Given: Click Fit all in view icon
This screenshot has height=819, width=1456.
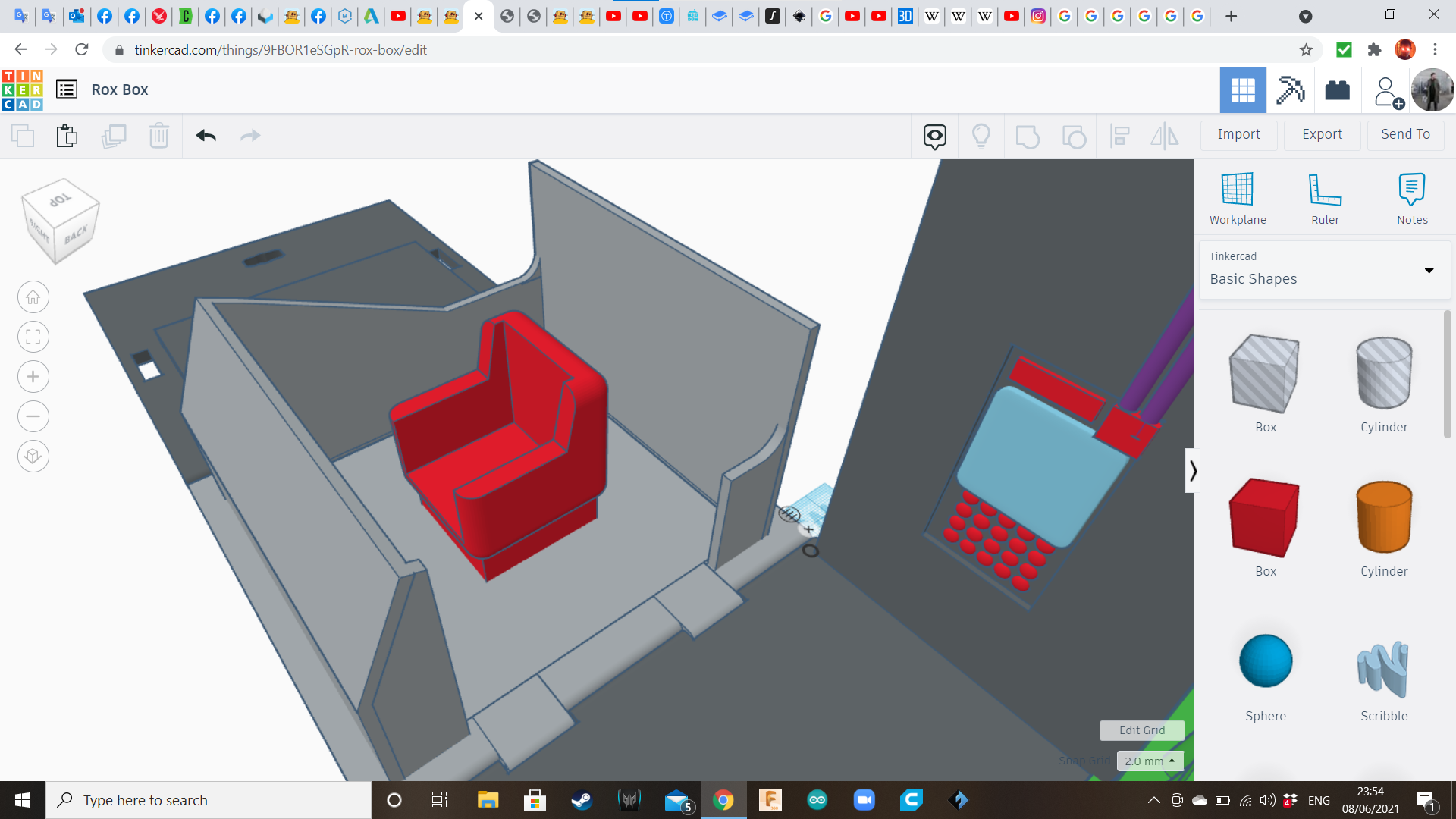Looking at the screenshot, I should 33,337.
